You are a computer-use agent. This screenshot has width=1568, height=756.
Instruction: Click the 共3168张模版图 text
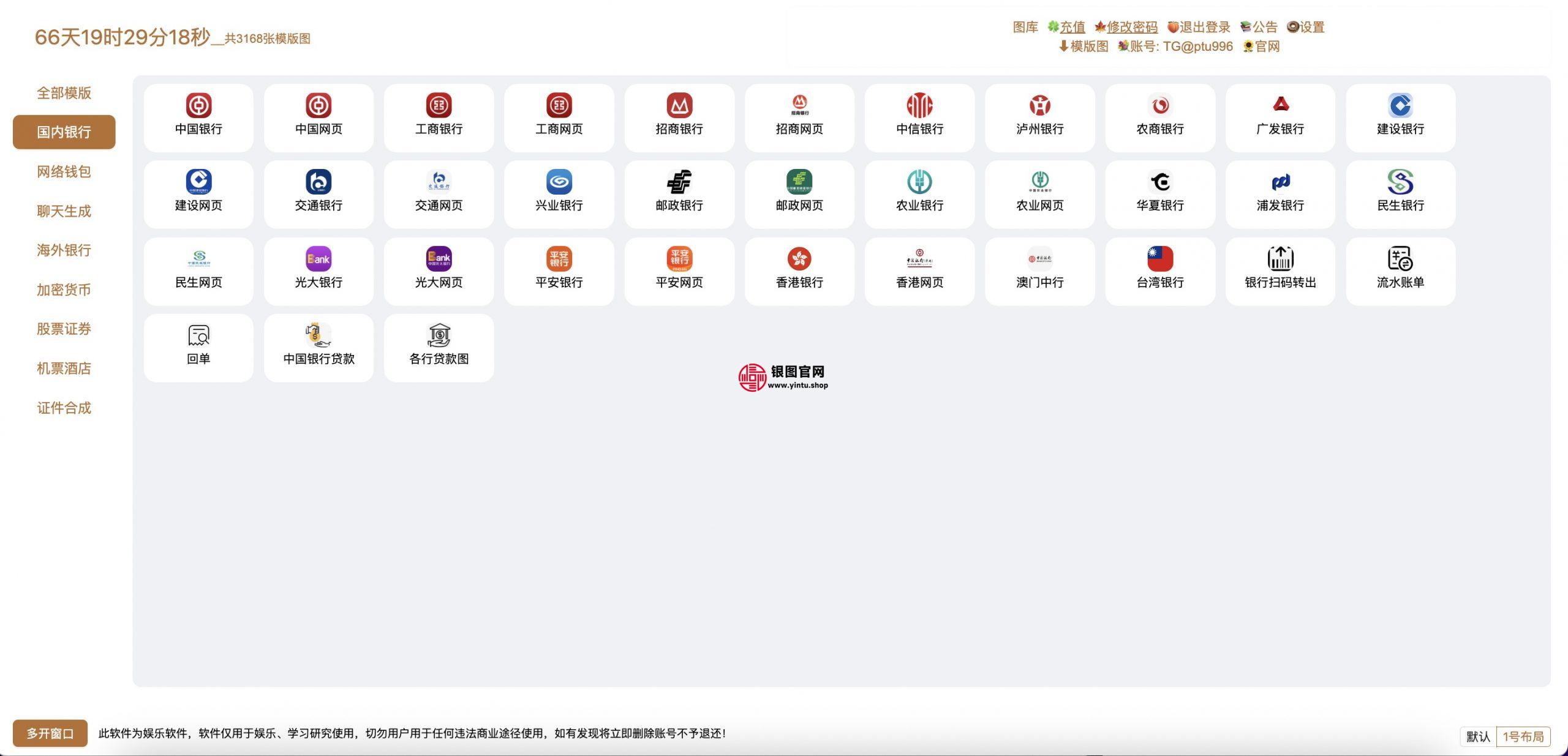[x=267, y=39]
